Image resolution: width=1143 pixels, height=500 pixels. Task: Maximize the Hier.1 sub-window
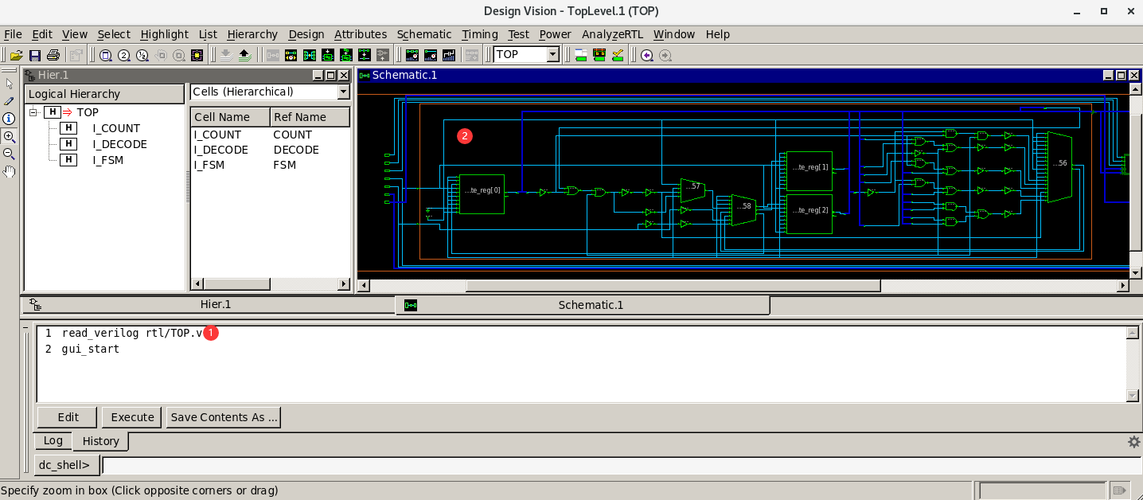coord(330,76)
